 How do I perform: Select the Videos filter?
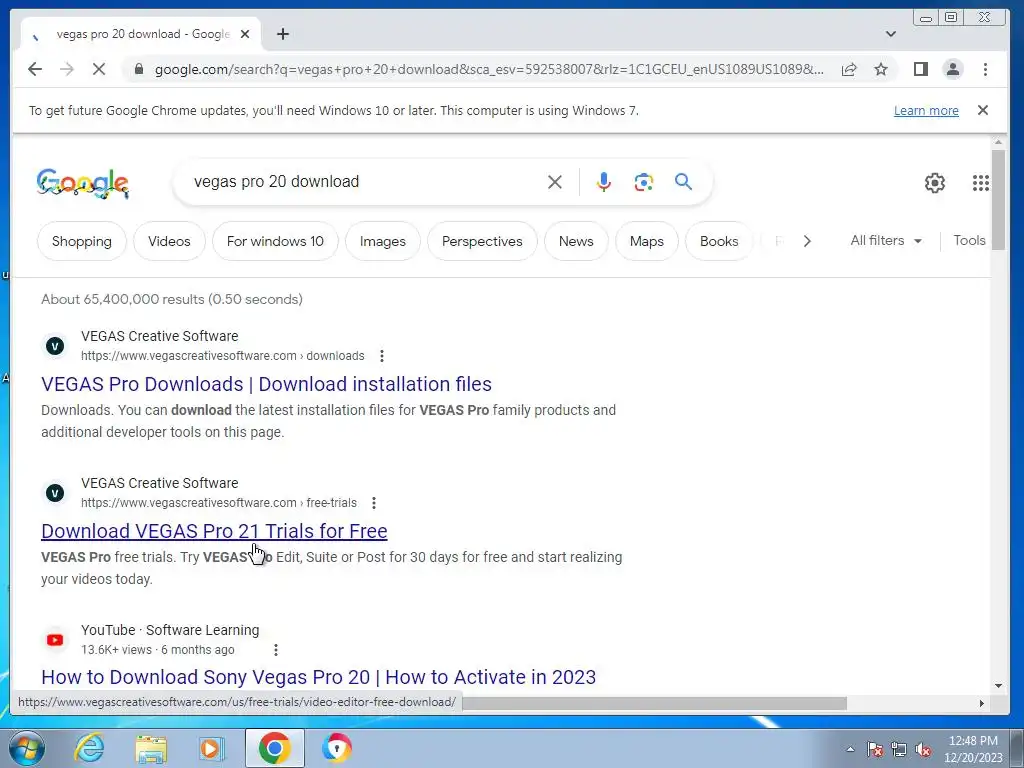pos(169,241)
